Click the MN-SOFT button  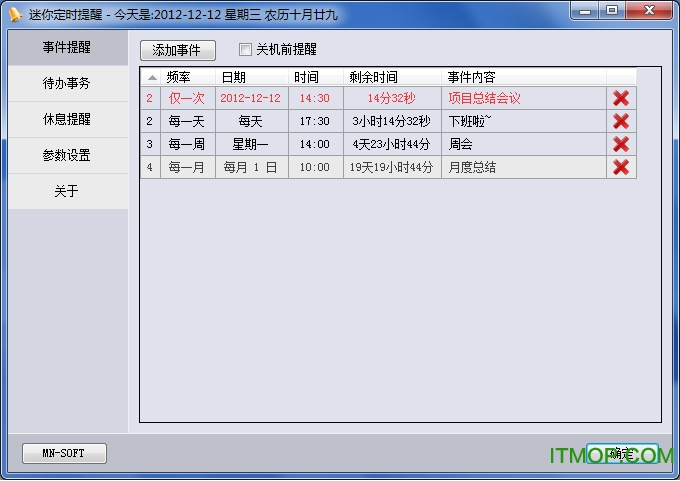coord(64,453)
